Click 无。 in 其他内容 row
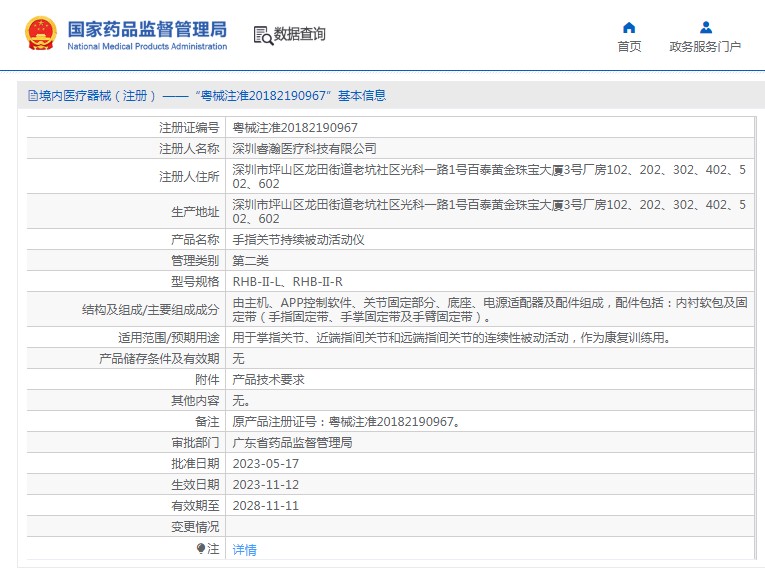 241,400
